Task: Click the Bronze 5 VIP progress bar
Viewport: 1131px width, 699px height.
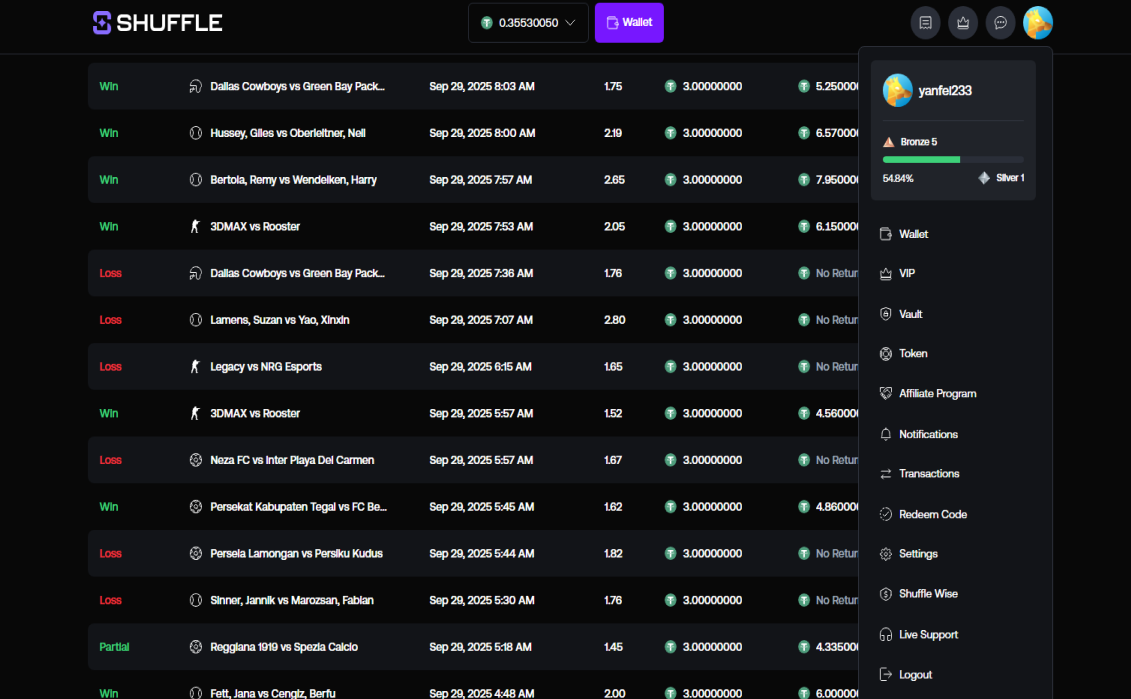Action: [952, 159]
